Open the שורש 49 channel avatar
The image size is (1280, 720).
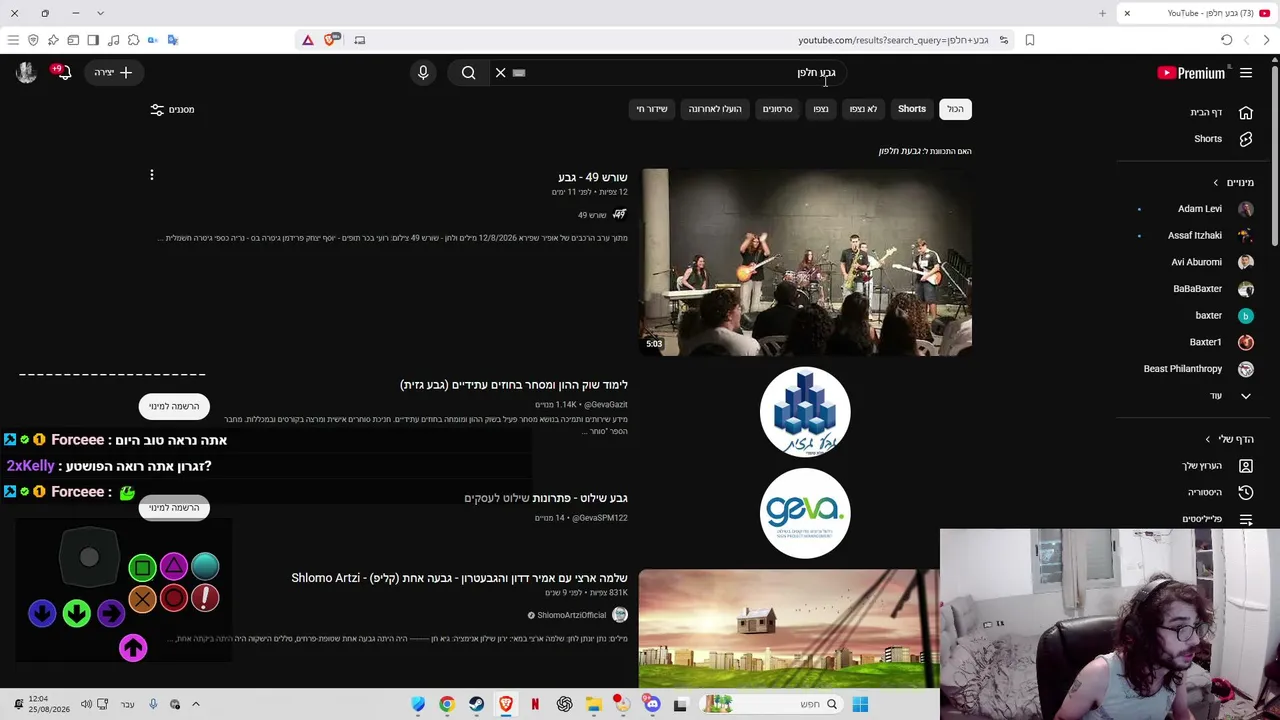pos(619,214)
